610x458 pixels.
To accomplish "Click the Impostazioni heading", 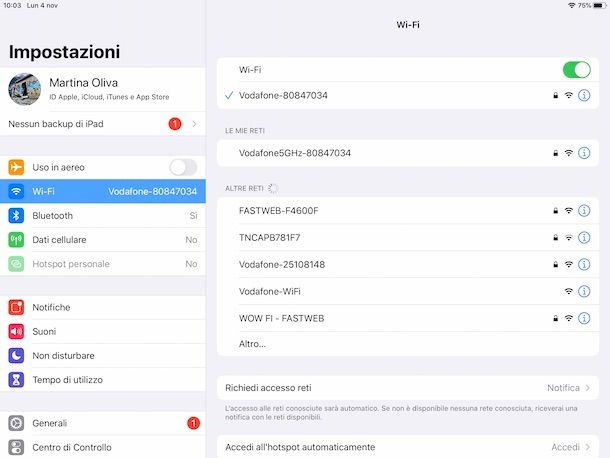I will point(64,52).
